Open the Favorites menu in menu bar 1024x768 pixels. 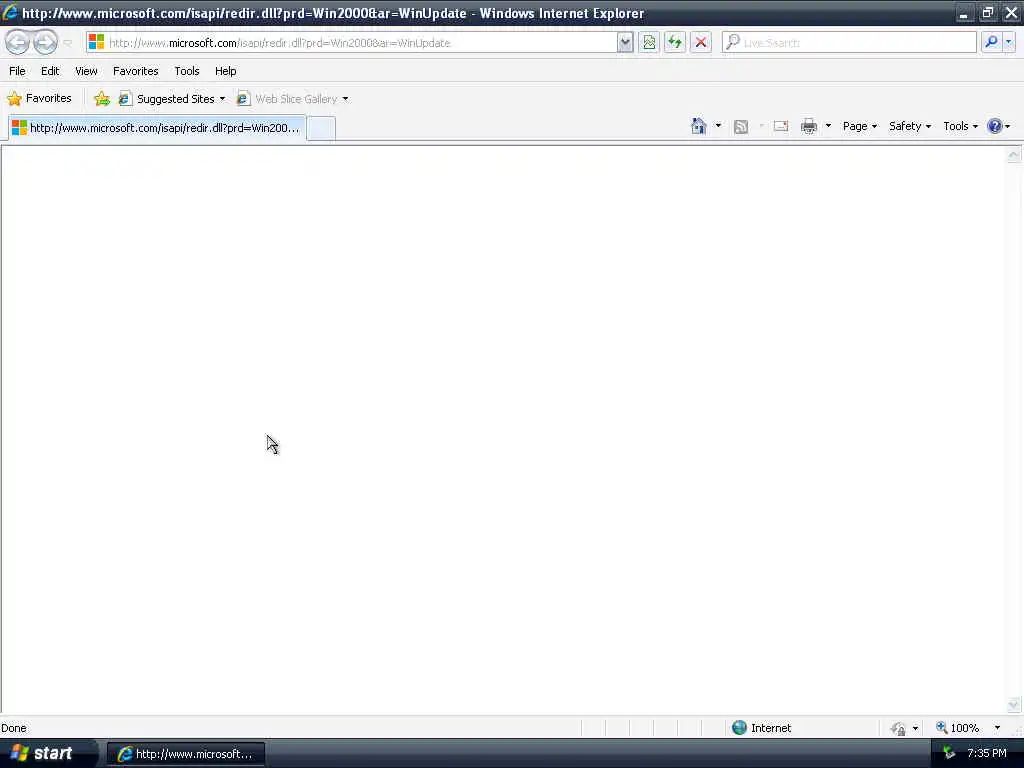pos(135,71)
